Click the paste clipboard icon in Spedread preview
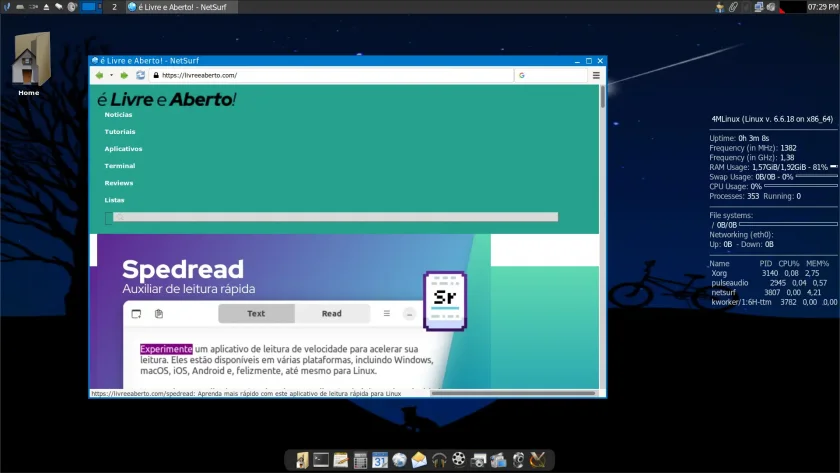This screenshot has width=840, height=473. pyautogui.click(x=159, y=314)
